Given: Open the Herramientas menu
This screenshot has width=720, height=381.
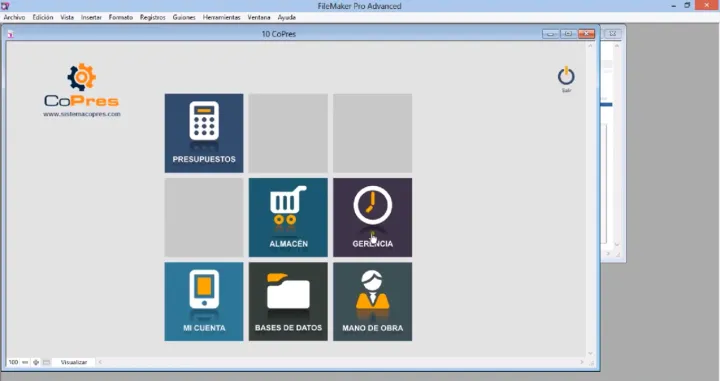Looking at the screenshot, I should tap(221, 17).
